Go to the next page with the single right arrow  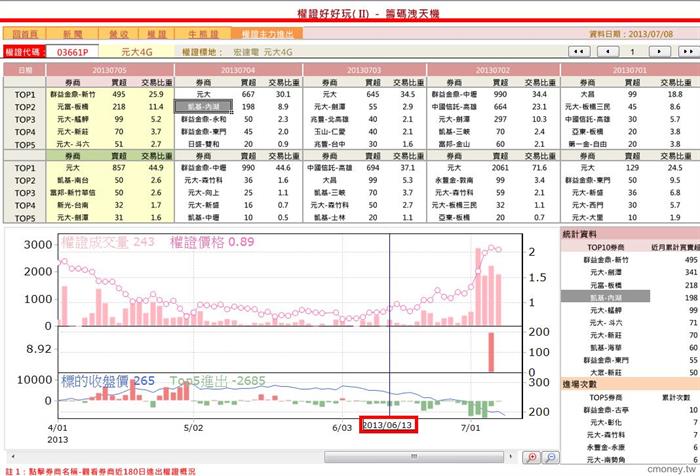660,51
